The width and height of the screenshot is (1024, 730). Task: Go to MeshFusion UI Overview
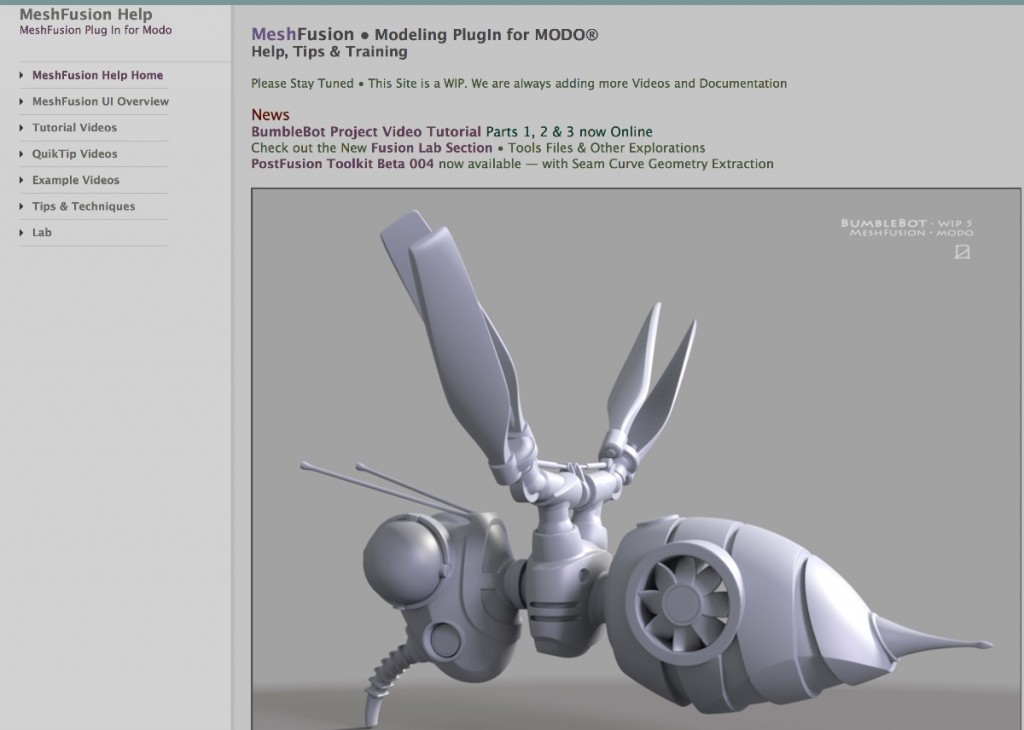(100, 101)
